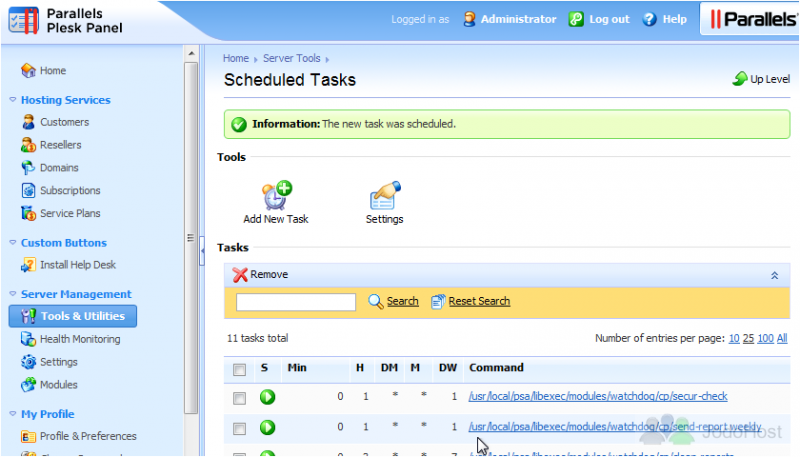800x457 pixels.
Task: Tick the checkbox for secur-check task
Action: pyautogui.click(x=239, y=398)
